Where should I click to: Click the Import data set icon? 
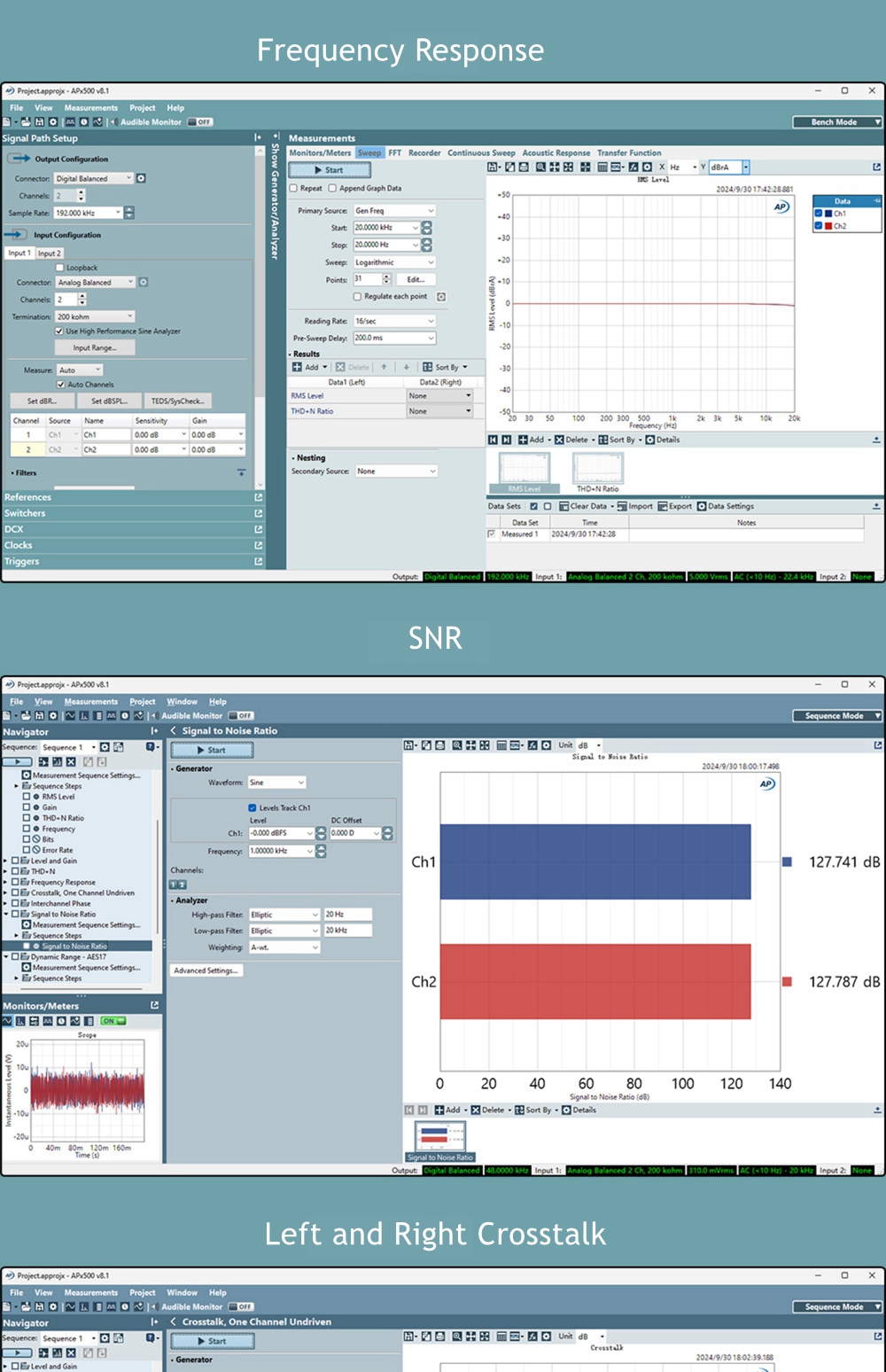(x=622, y=506)
